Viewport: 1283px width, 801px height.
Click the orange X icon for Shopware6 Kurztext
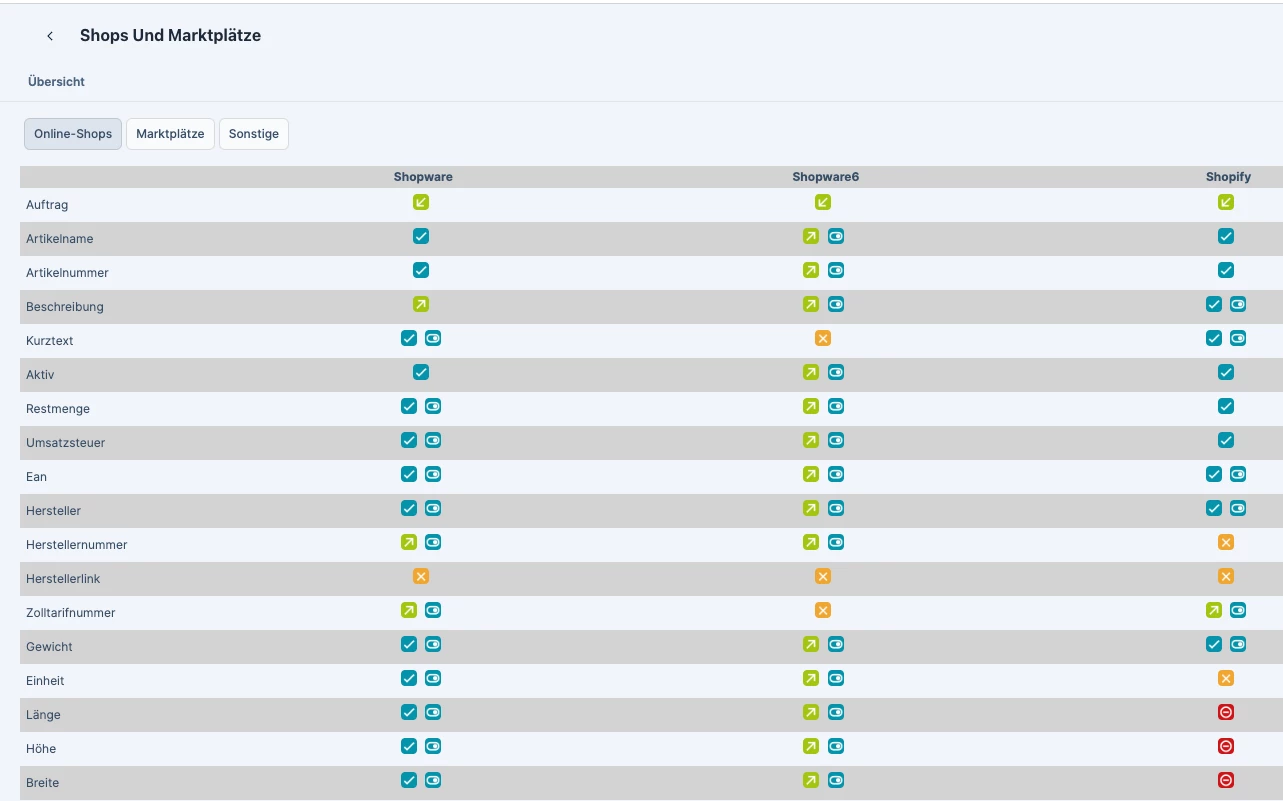tap(823, 339)
